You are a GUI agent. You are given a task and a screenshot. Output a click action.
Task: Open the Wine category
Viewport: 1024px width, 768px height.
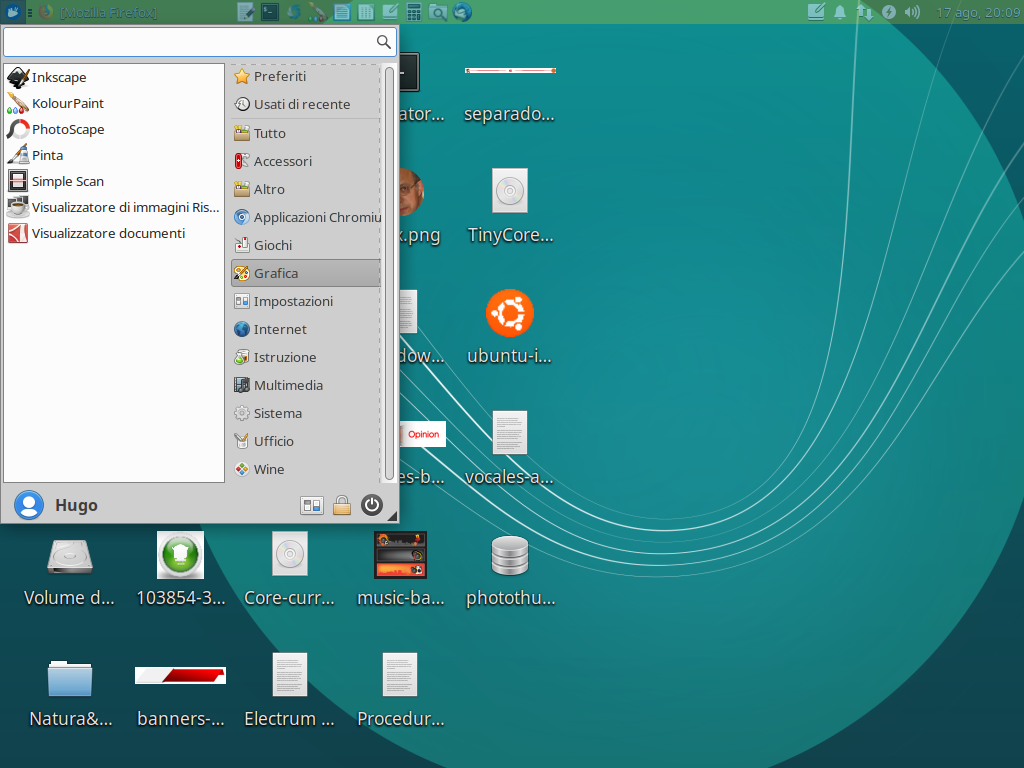(x=306, y=470)
